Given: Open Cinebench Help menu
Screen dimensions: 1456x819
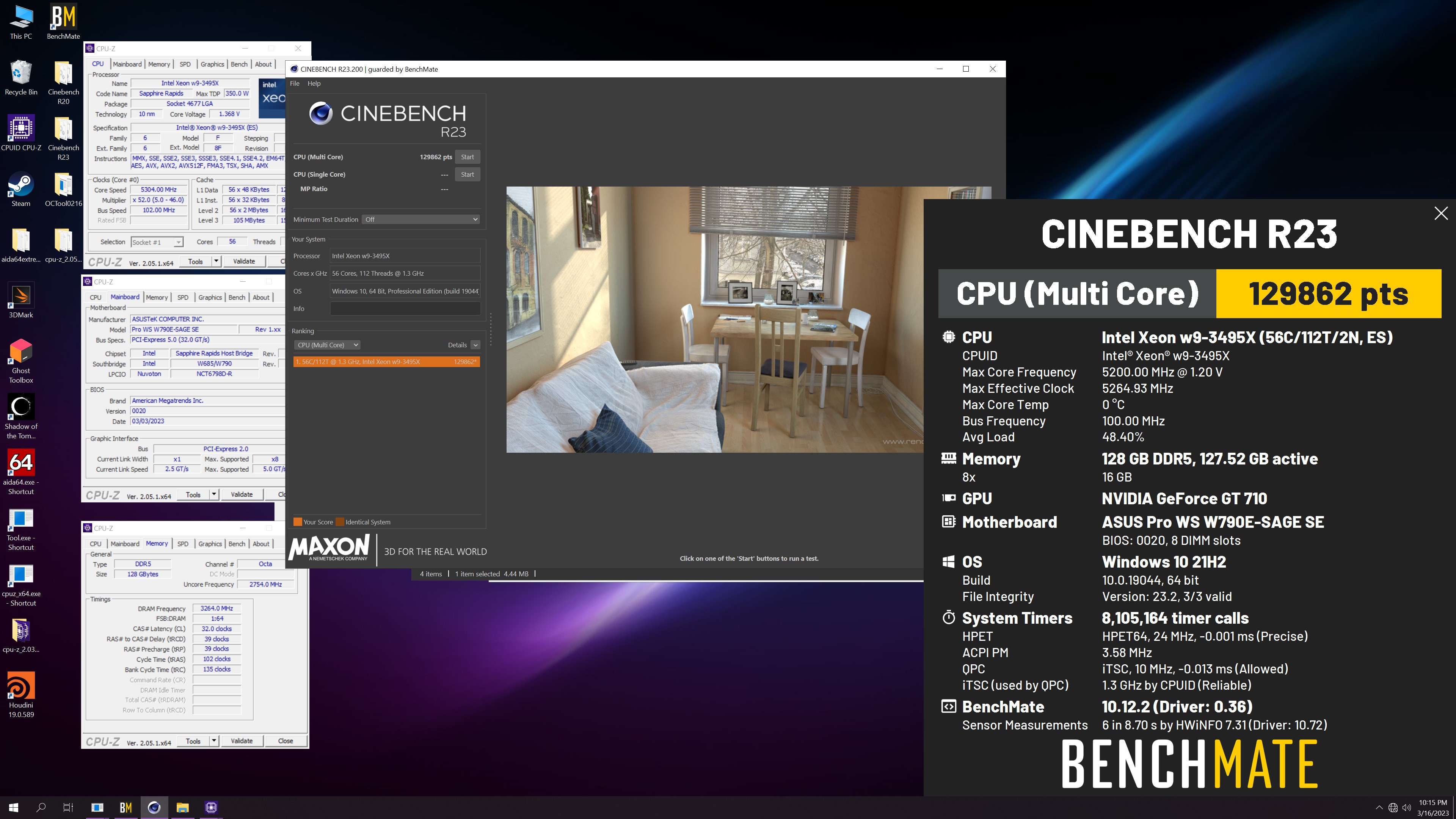Looking at the screenshot, I should point(314,83).
